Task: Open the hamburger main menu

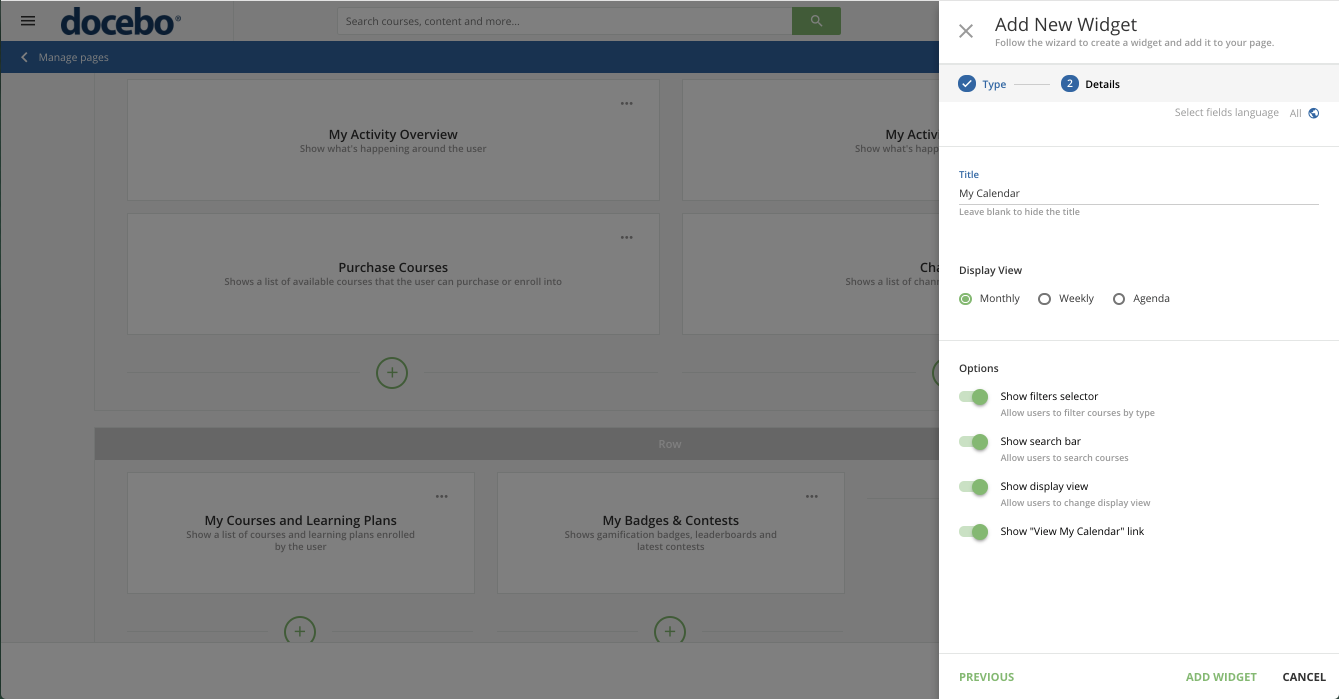Action: point(28,21)
